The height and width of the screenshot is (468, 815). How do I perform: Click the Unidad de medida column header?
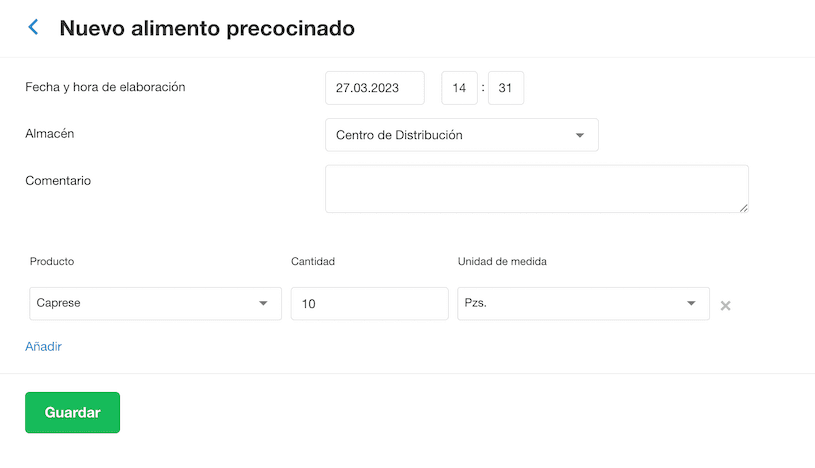[x=502, y=262]
